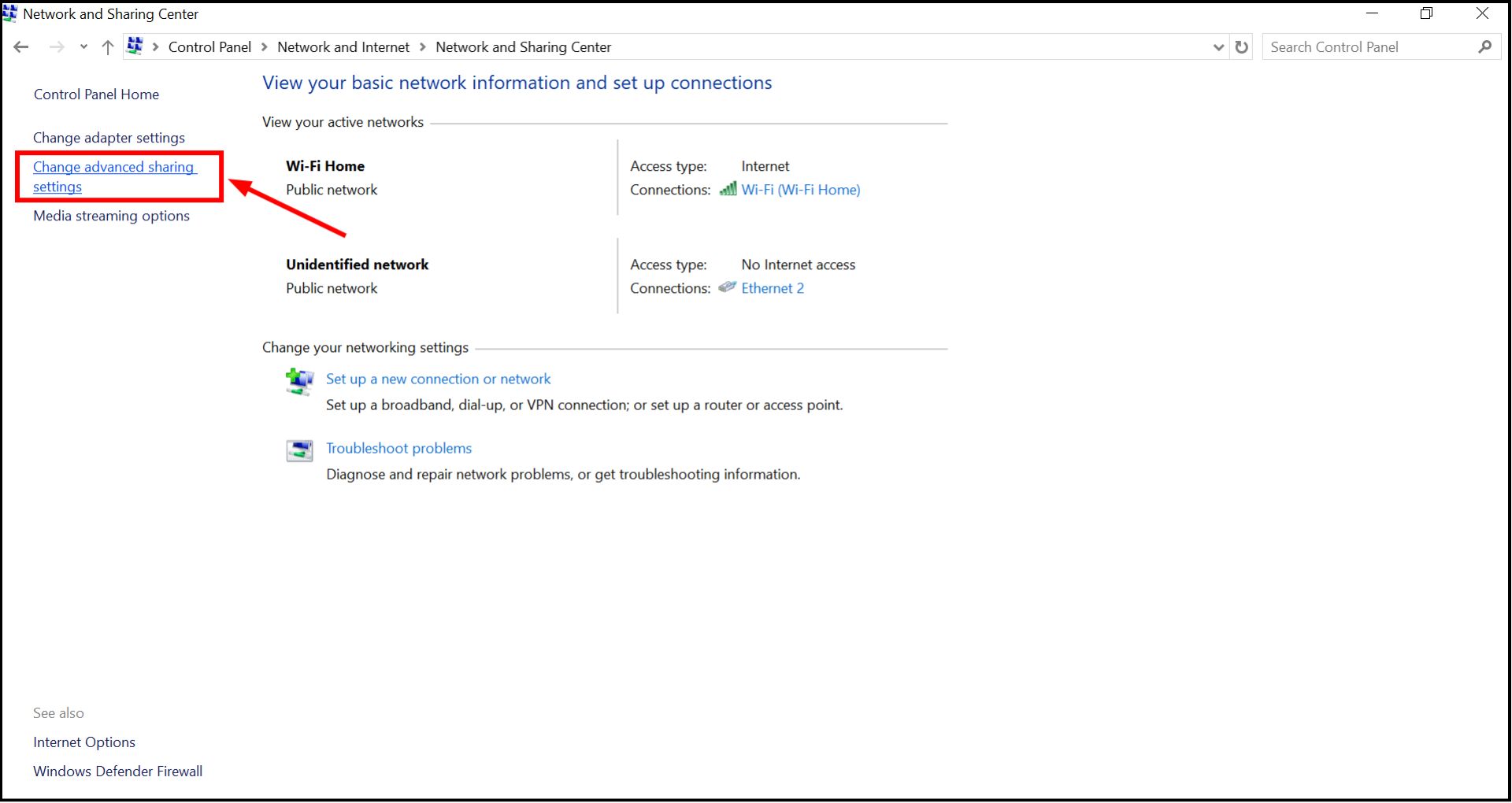Open the address bar history dropdown
The image size is (1512, 803).
(1218, 46)
